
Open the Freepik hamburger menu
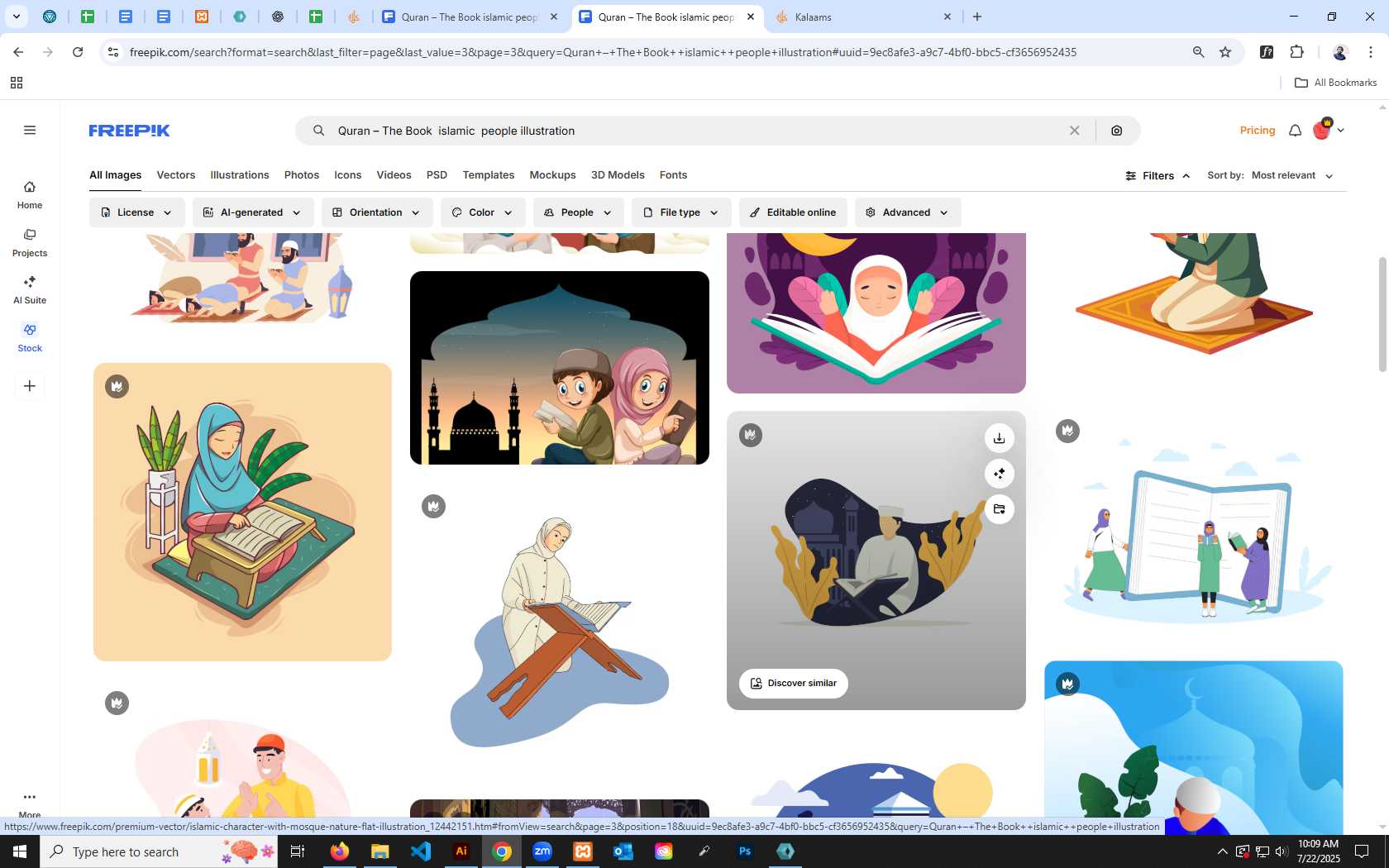click(30, 130)
